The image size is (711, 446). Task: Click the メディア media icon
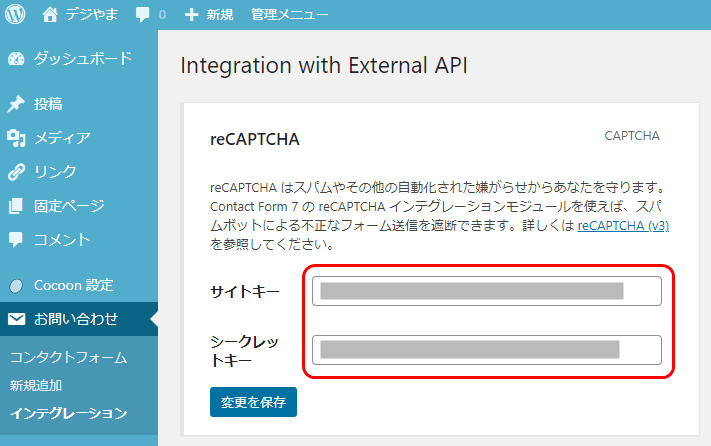(x=16, y=138)
